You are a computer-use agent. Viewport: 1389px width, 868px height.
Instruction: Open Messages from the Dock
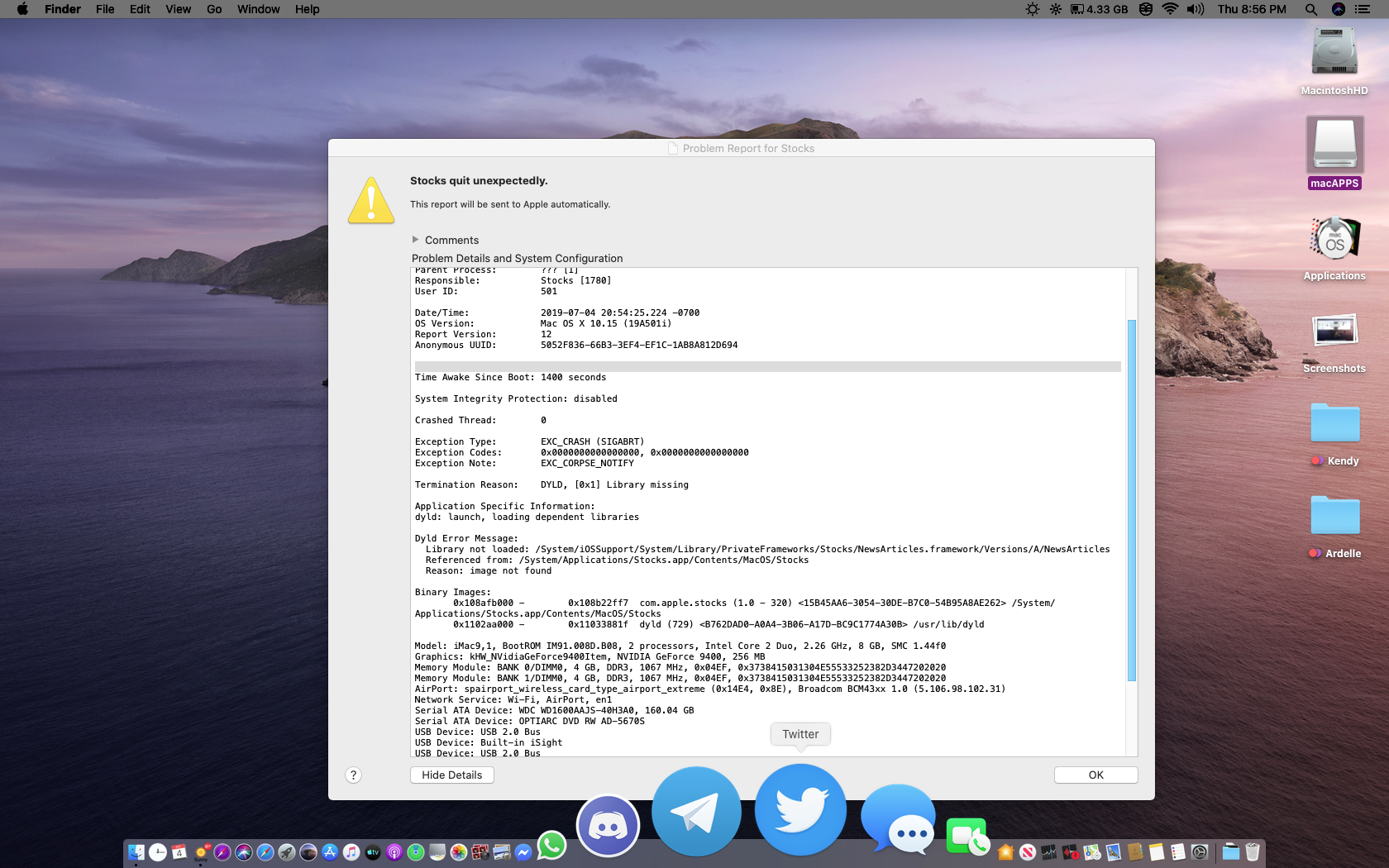[x=899, y=818]
